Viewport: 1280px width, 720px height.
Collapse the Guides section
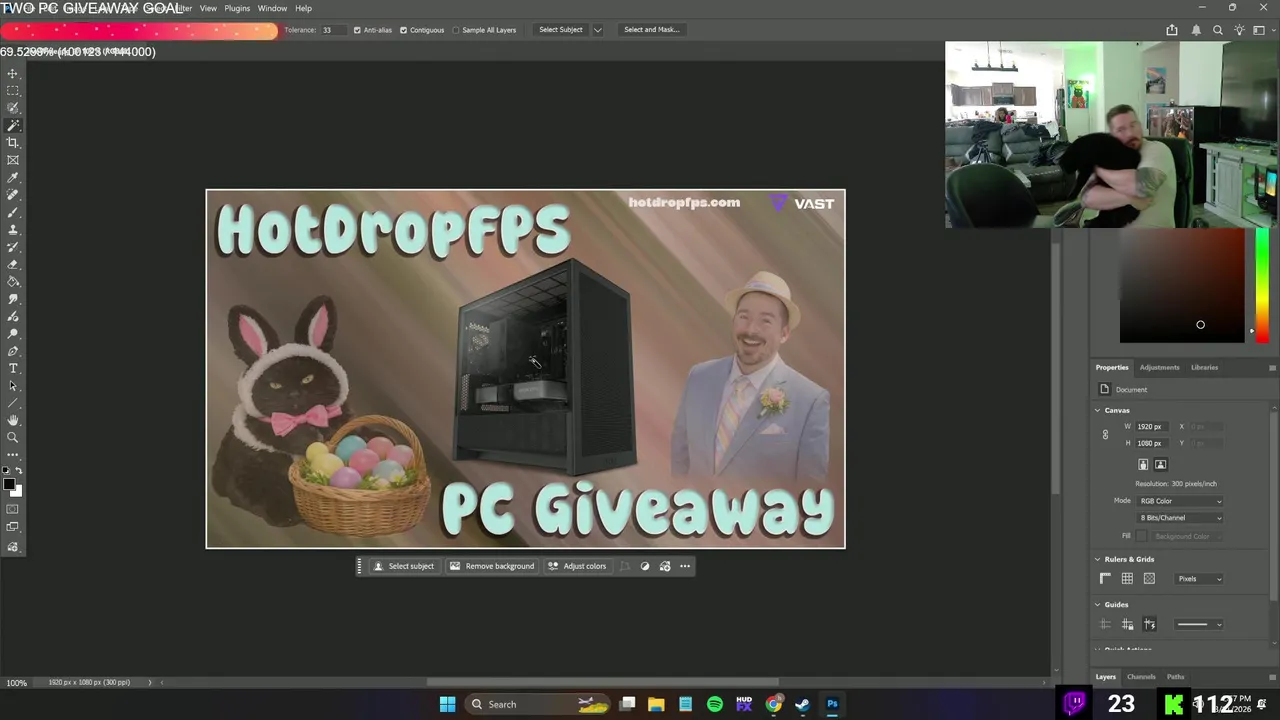tap(1097, 605)
